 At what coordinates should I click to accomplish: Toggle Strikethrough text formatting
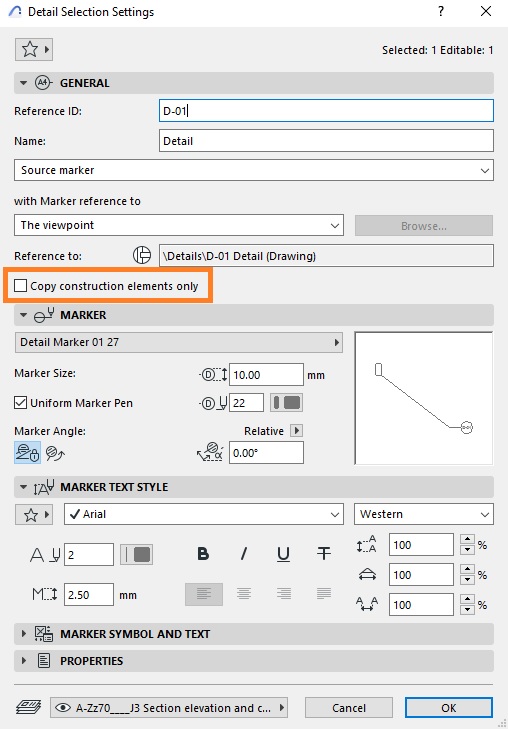coord(324,554)
